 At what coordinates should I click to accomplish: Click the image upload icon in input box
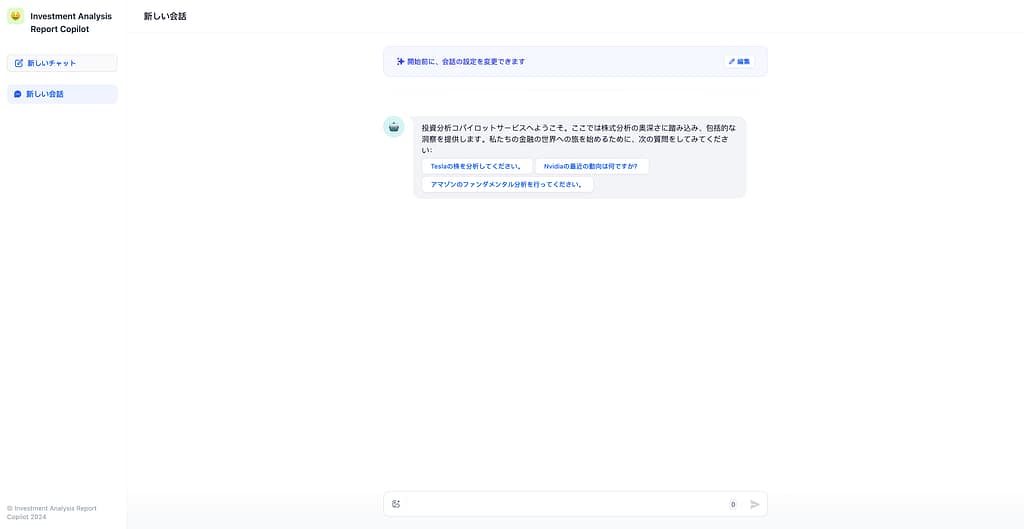[x=396, y=504]
